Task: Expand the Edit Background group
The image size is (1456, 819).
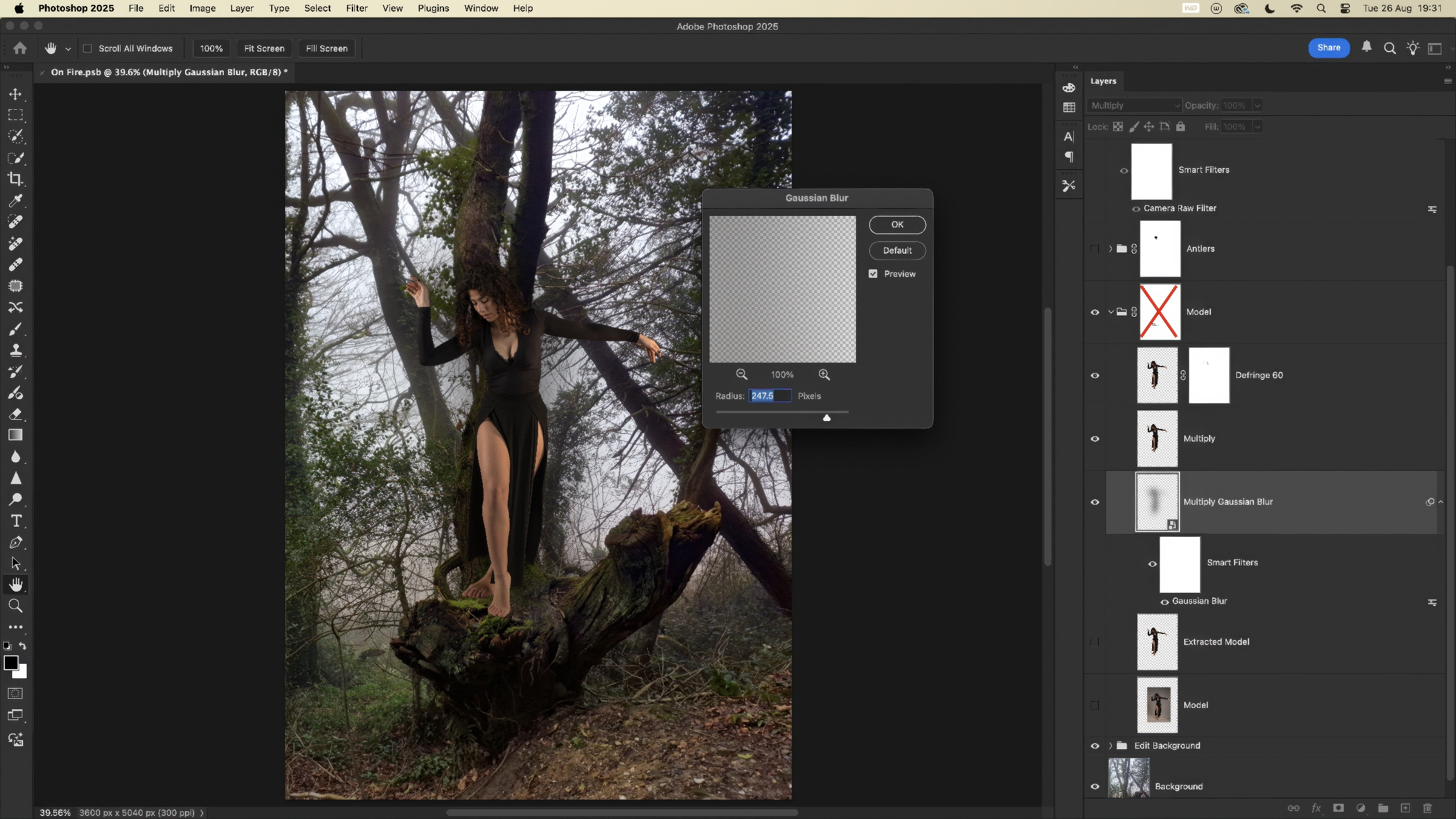Action: click(1111, 746)
